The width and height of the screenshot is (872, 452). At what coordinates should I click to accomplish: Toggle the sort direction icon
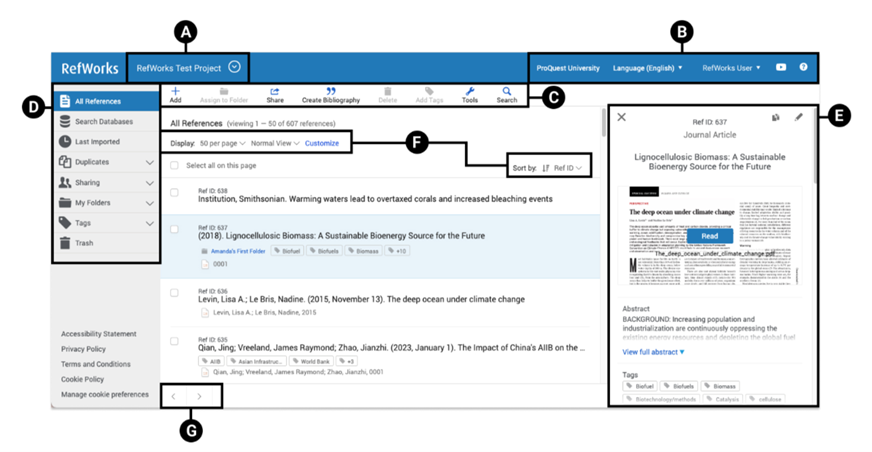point(546,168)
